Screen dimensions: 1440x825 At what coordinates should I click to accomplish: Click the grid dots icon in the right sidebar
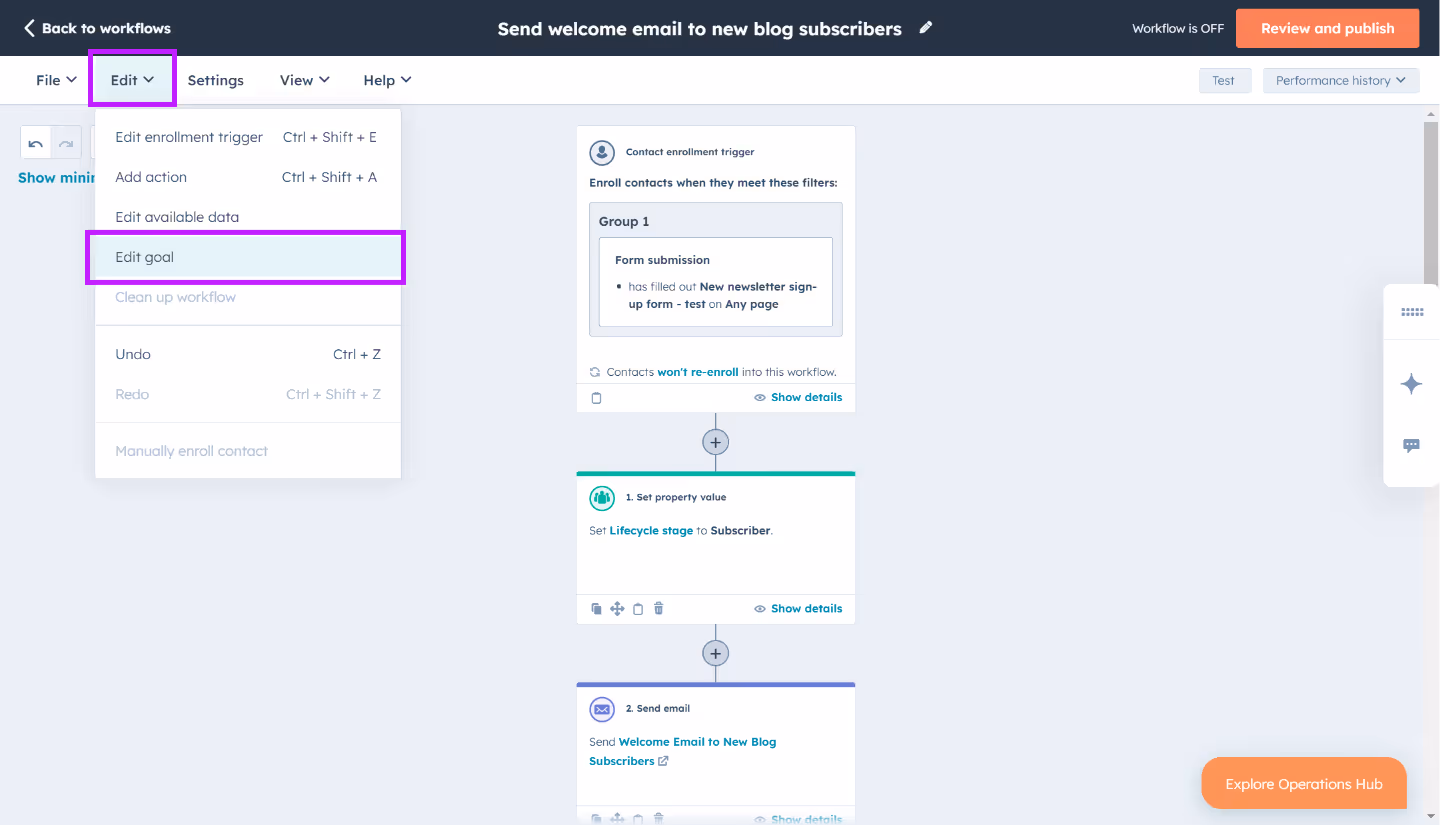tap(1411, 311)
